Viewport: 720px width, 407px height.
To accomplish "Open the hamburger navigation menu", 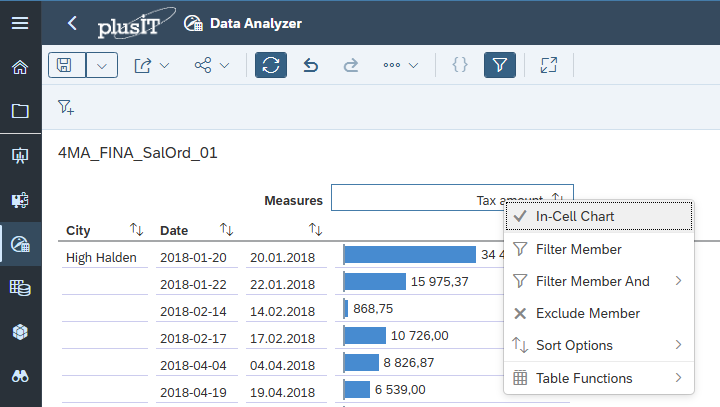I will click(x=20, y=23).
